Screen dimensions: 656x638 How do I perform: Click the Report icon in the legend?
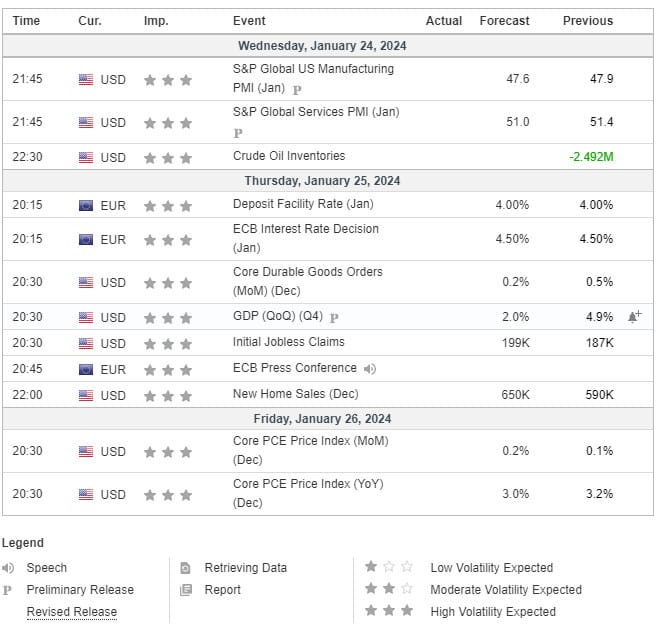pos(186,590)
